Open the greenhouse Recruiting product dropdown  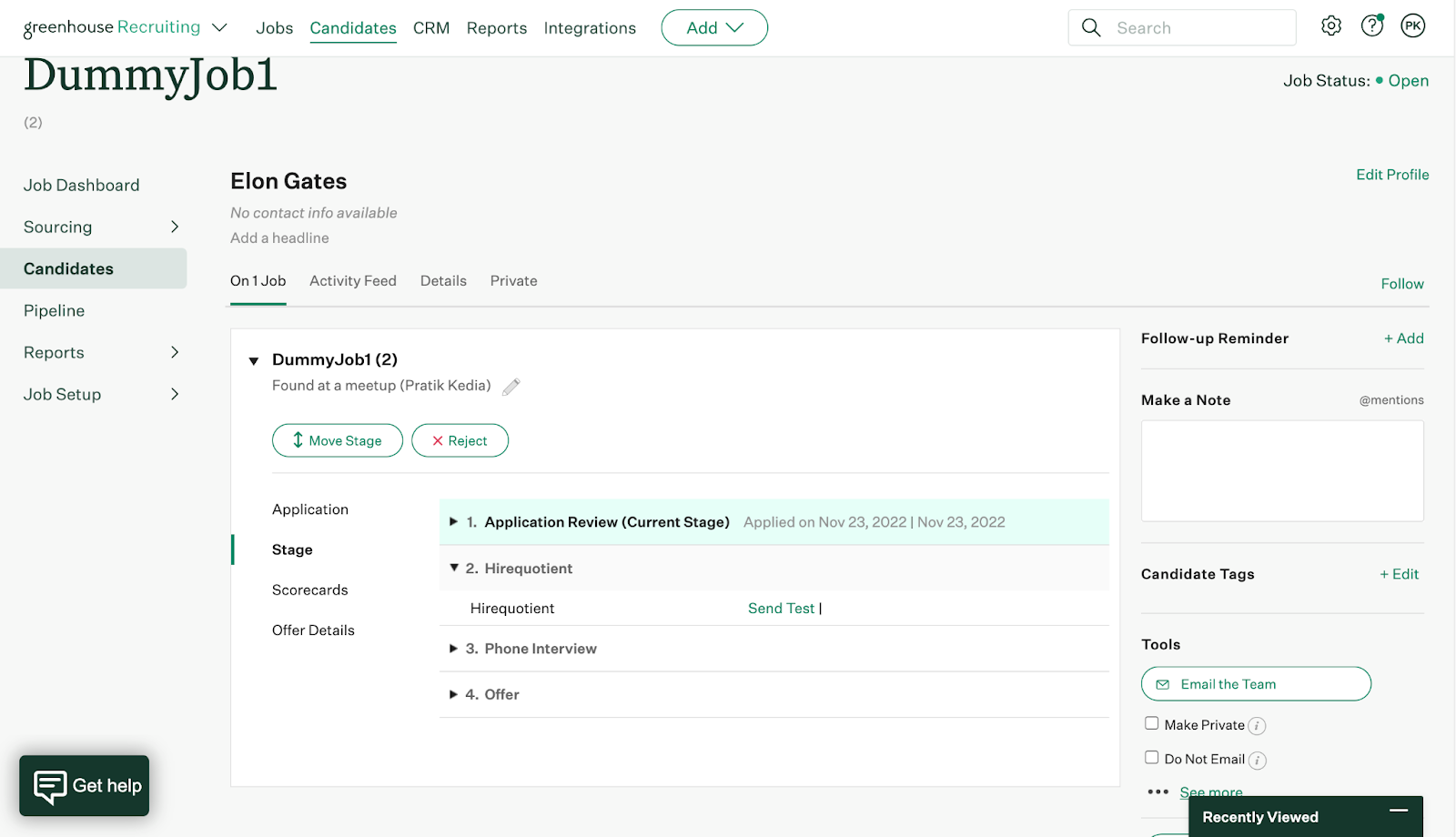tap(219, 28)
